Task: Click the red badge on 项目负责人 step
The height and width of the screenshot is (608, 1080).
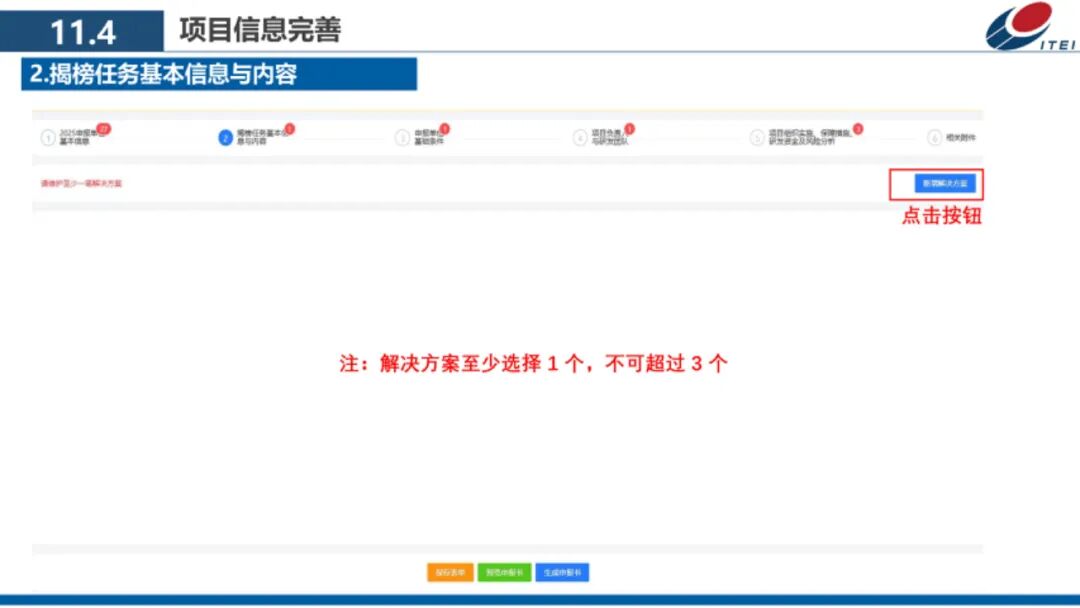Action: [x=629, y=128]
